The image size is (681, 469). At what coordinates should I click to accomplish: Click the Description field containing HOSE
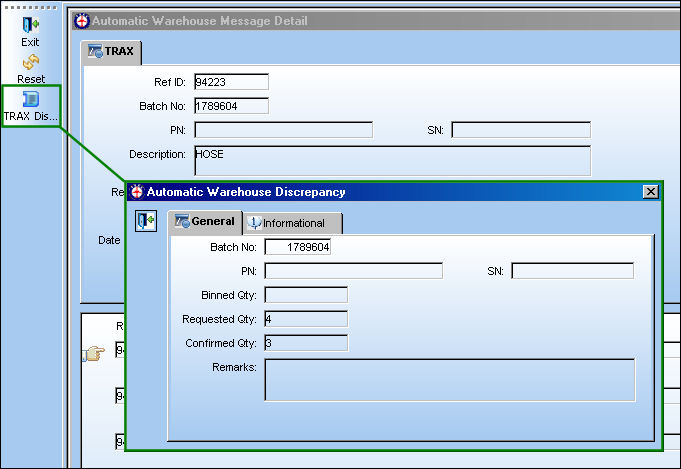392,161
